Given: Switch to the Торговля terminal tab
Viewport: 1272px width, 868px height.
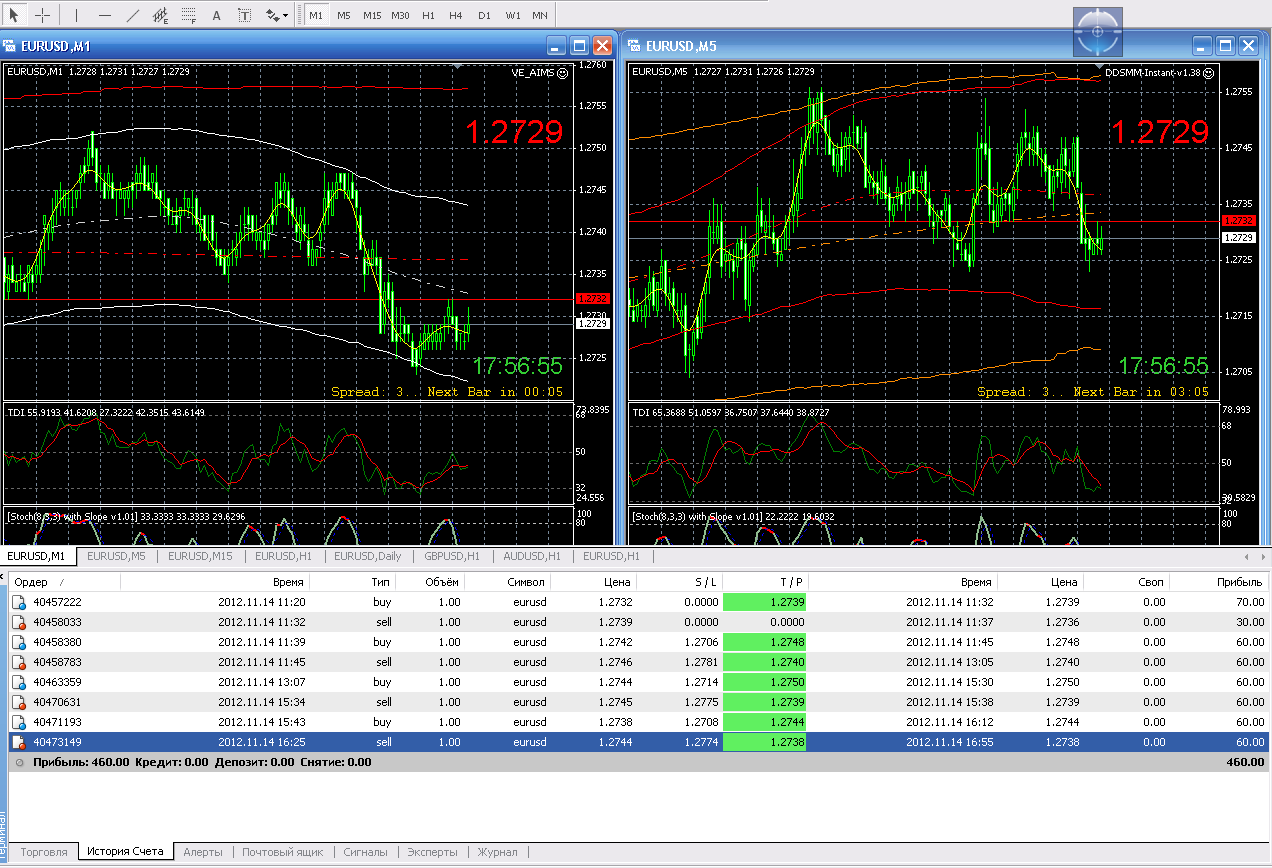Looking at the screenshot, I should point(44,852).
